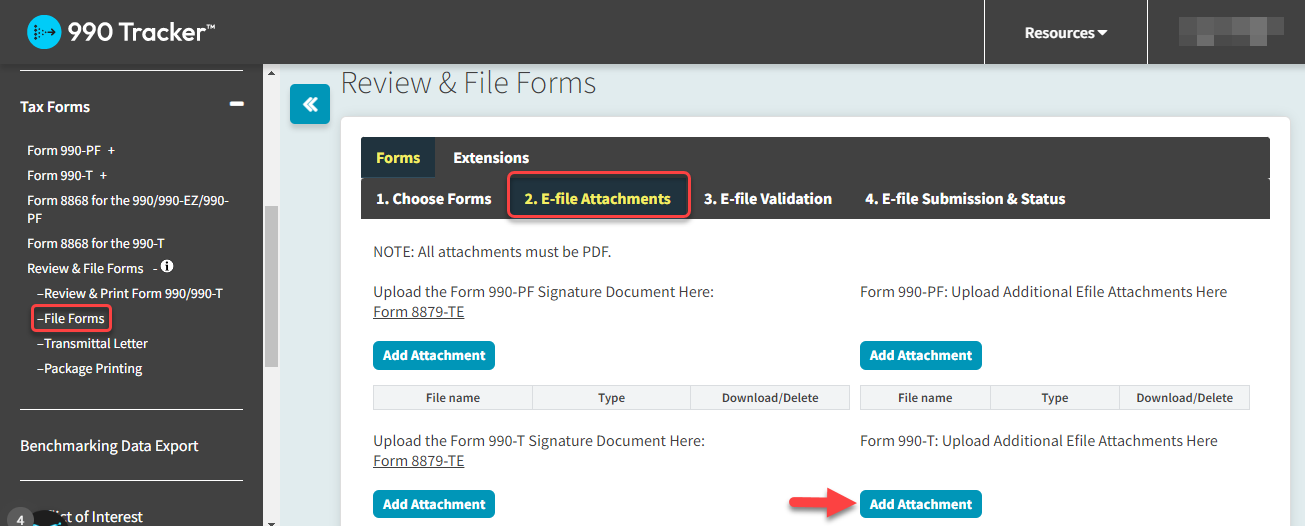Viewport: 1305px width, 526px height.
Task: Select File Forms in the sidebar
Action: click(72, 318)
